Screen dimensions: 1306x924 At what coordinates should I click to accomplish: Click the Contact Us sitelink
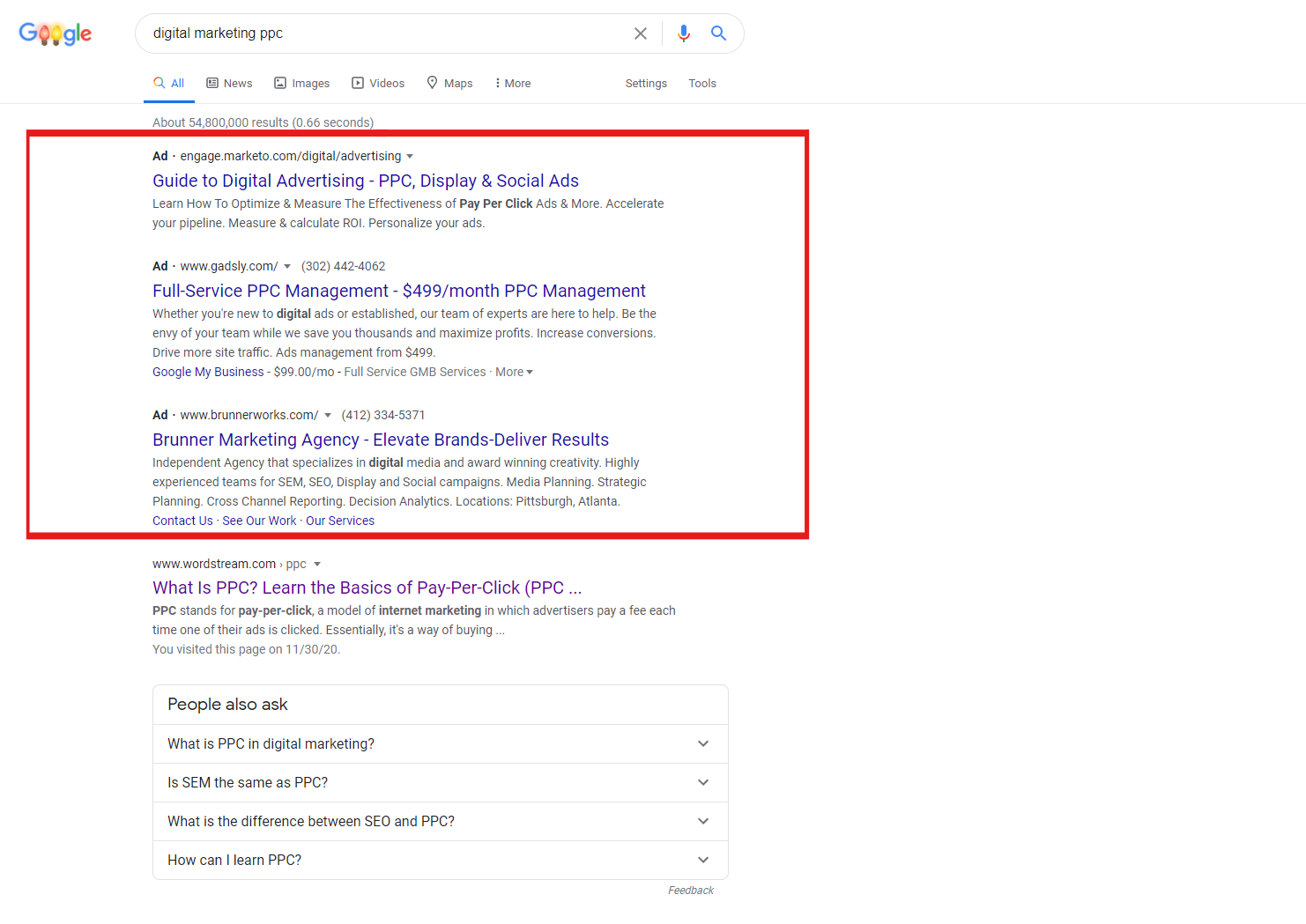(x=182, y=521)
